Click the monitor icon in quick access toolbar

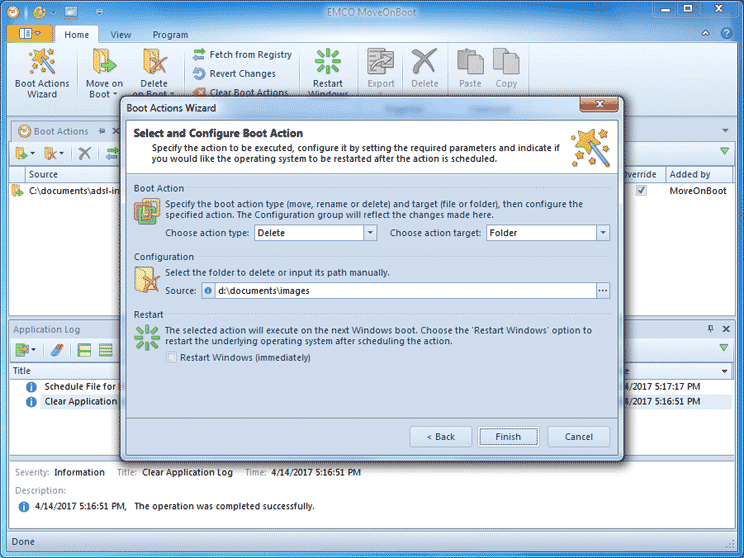click(71, 12)
